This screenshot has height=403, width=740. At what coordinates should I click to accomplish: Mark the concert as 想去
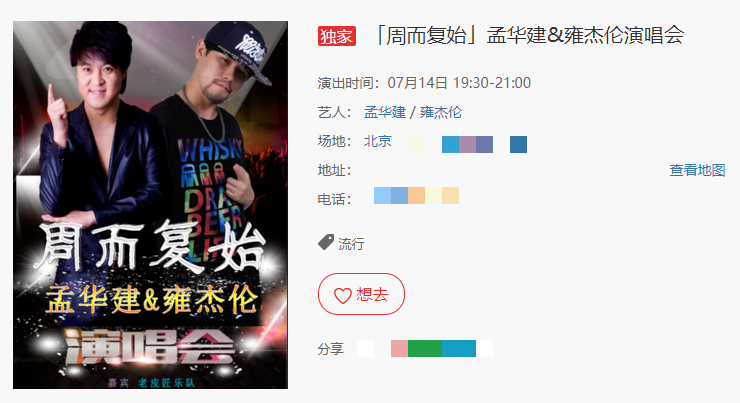[x=361, y=294]
